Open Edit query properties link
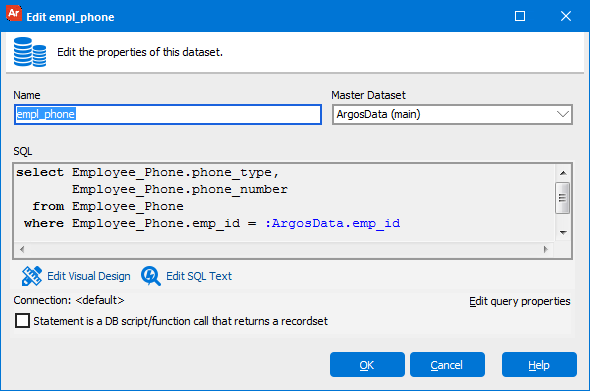This screenshot has width=590, height=391. click(520, 301)
